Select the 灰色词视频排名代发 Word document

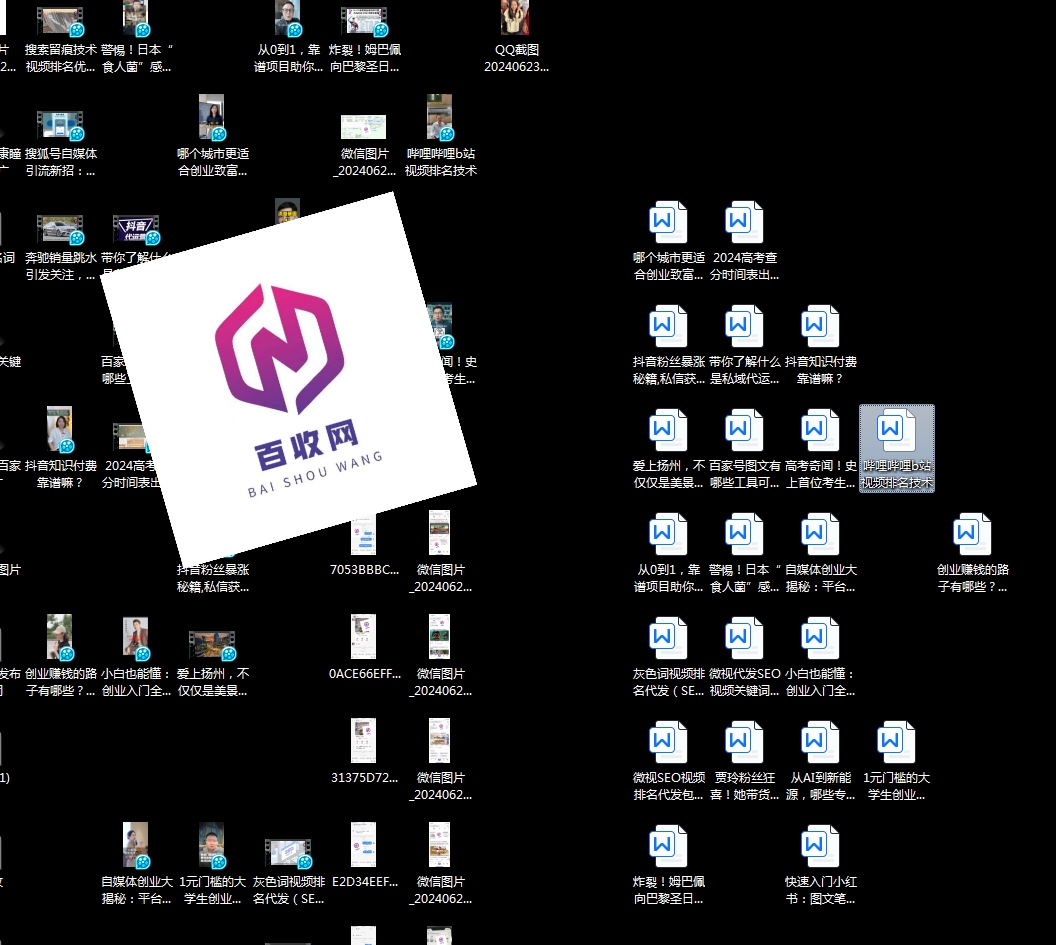tap(668, 657)
